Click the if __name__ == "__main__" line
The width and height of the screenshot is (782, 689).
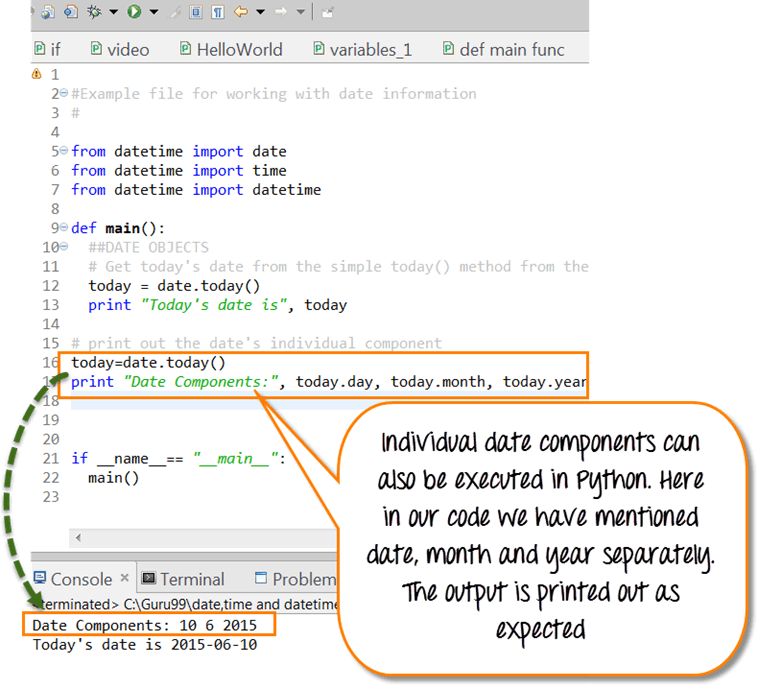click(179, 458)
